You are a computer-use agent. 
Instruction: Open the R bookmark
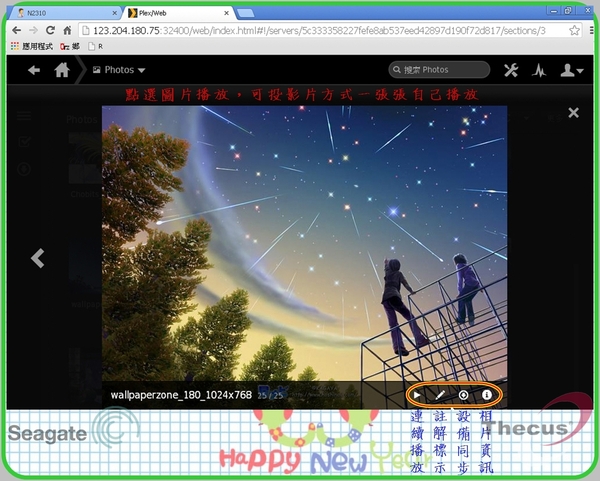[x=96, y=46]
